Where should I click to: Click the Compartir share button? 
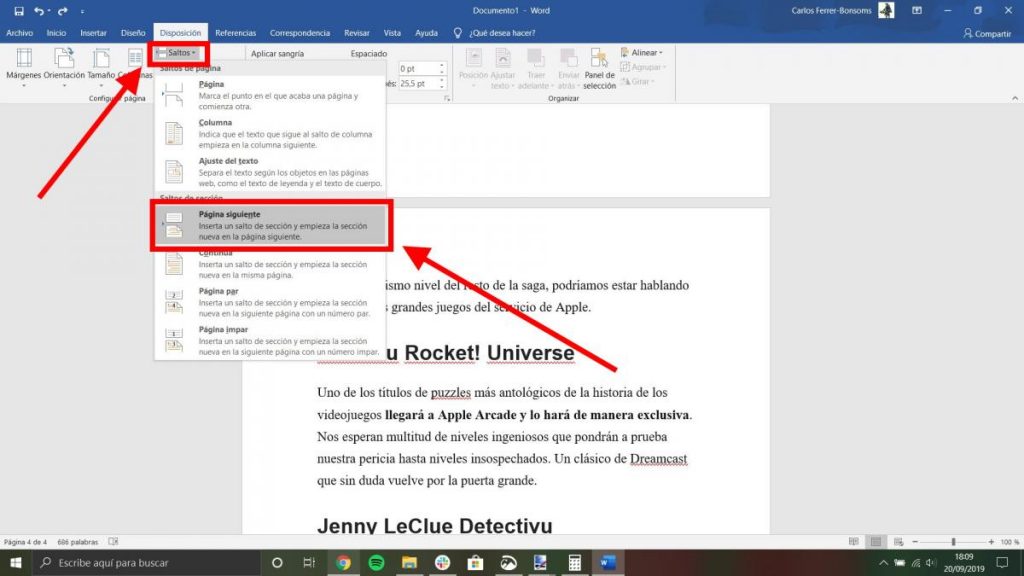tap(986, 33)
